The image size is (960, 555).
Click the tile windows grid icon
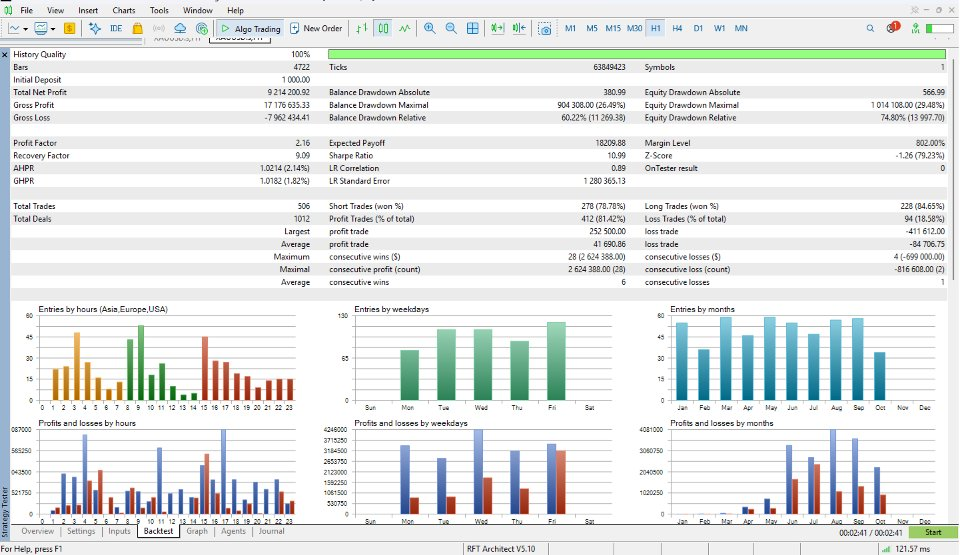click(x=473, y=28)
